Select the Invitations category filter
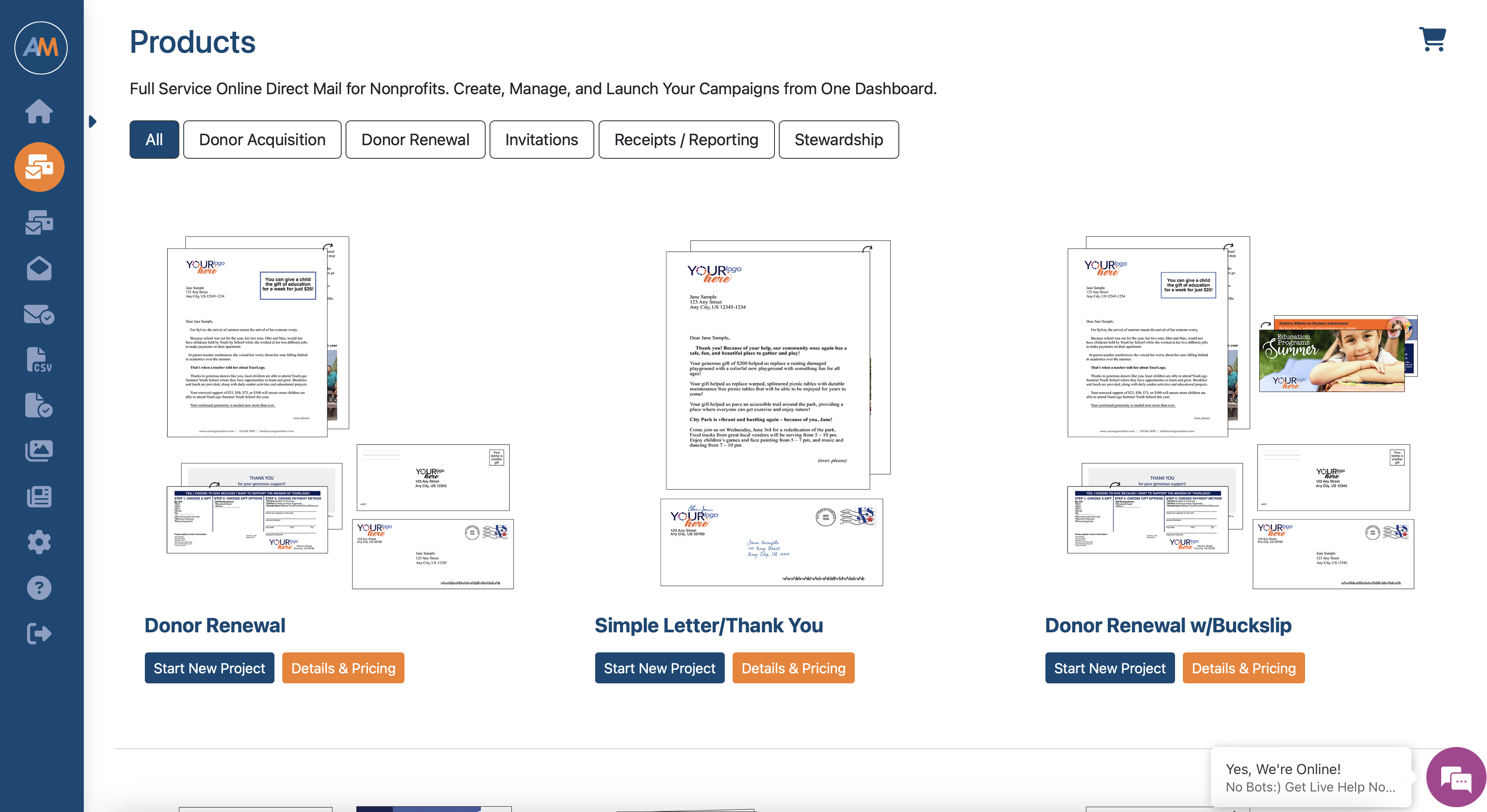The image size is (1487, 812). click(542, 140)
